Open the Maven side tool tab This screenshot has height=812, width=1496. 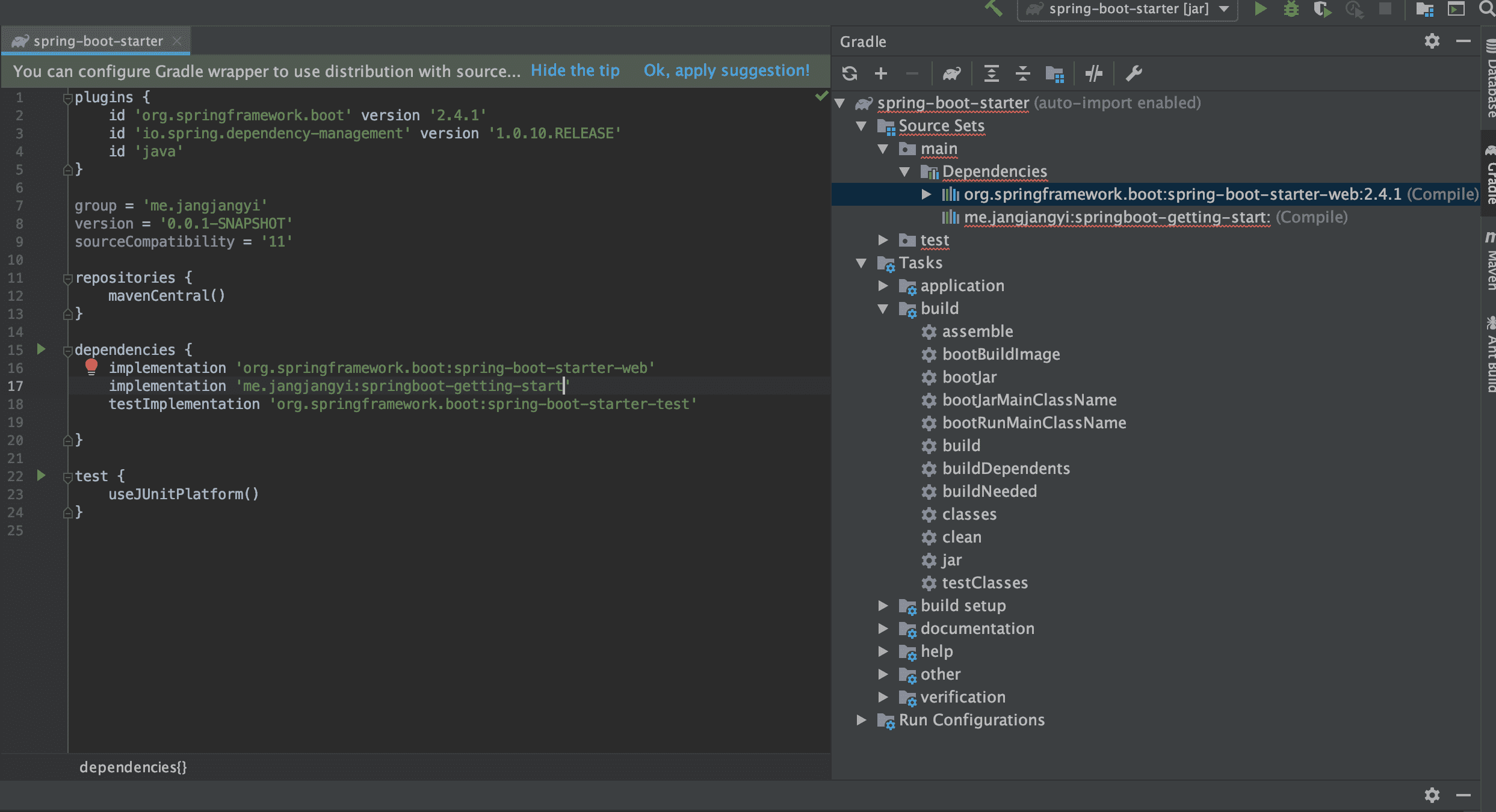pyautogui.click(x=1489, y=262)
